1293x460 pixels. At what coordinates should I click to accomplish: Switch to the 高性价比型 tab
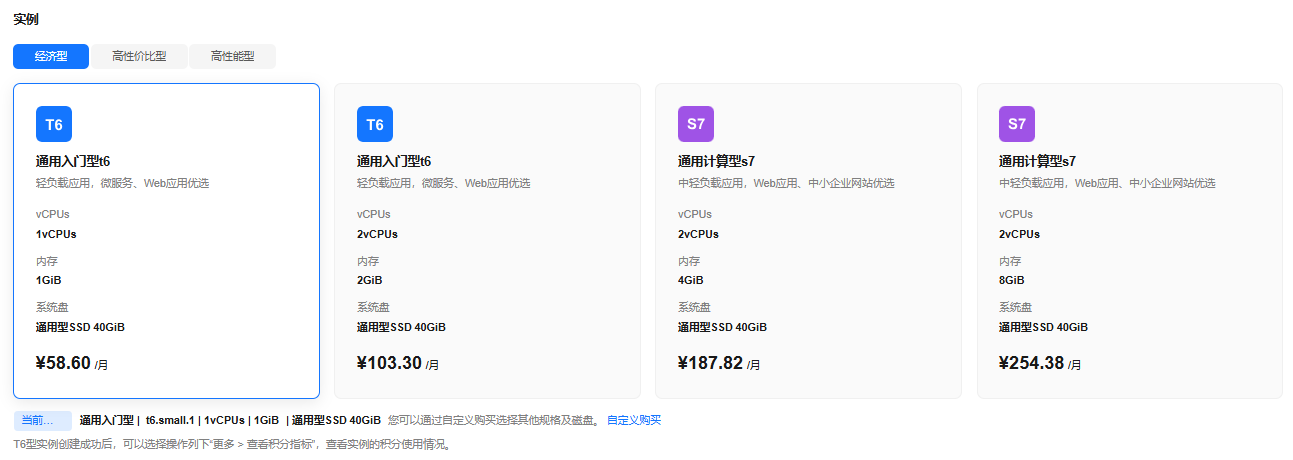point(139,57)
